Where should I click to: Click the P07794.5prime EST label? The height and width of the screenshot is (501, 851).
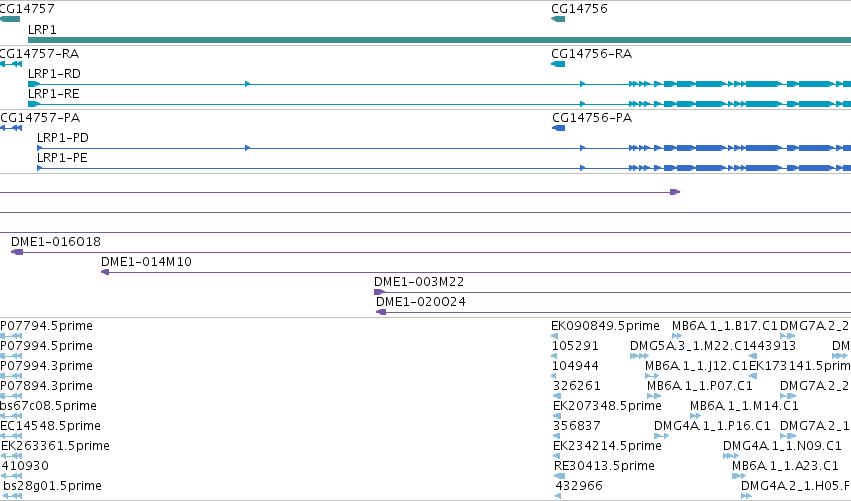point(46,326)
